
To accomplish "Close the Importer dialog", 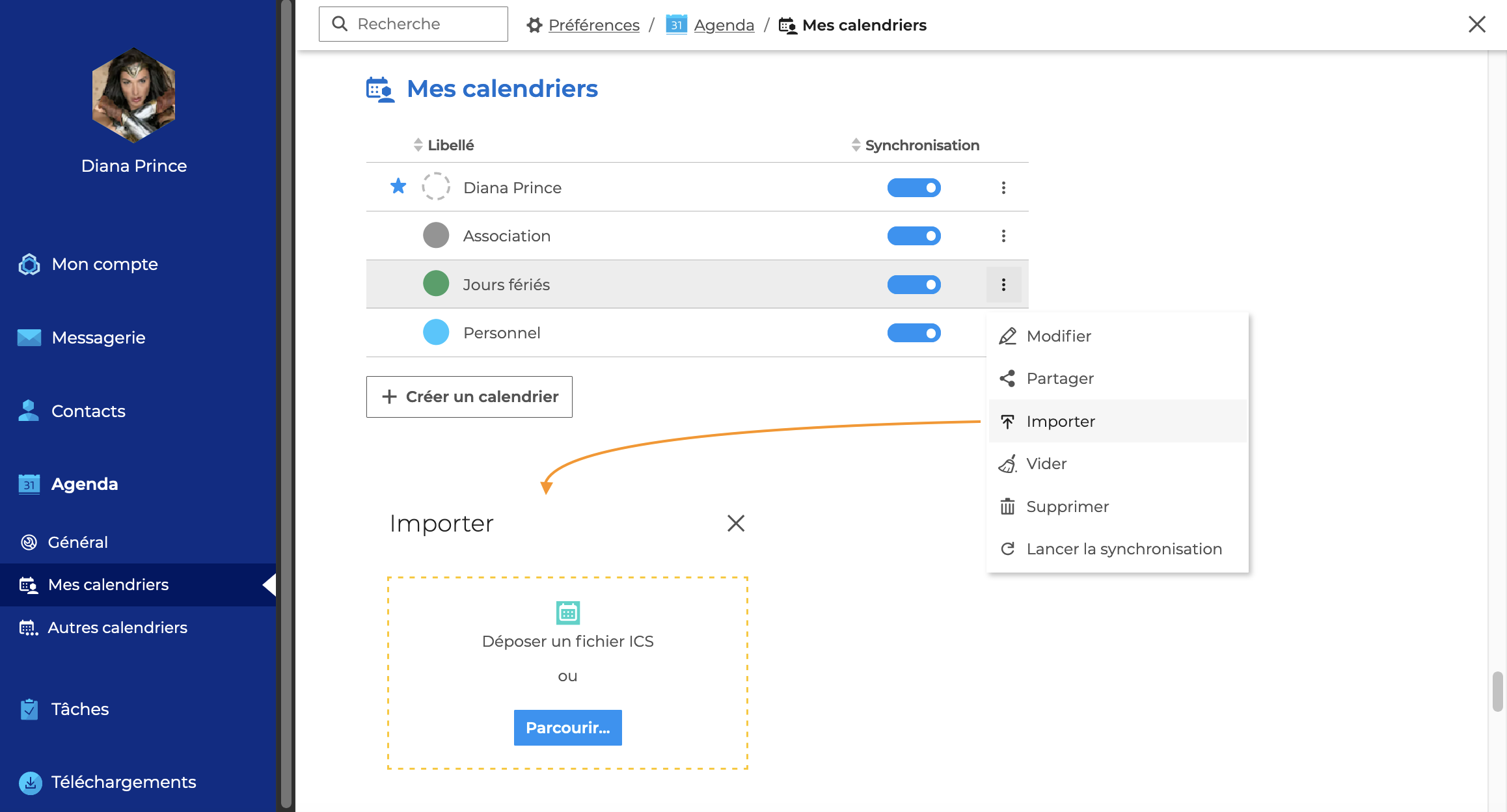I will coord(735,523).
